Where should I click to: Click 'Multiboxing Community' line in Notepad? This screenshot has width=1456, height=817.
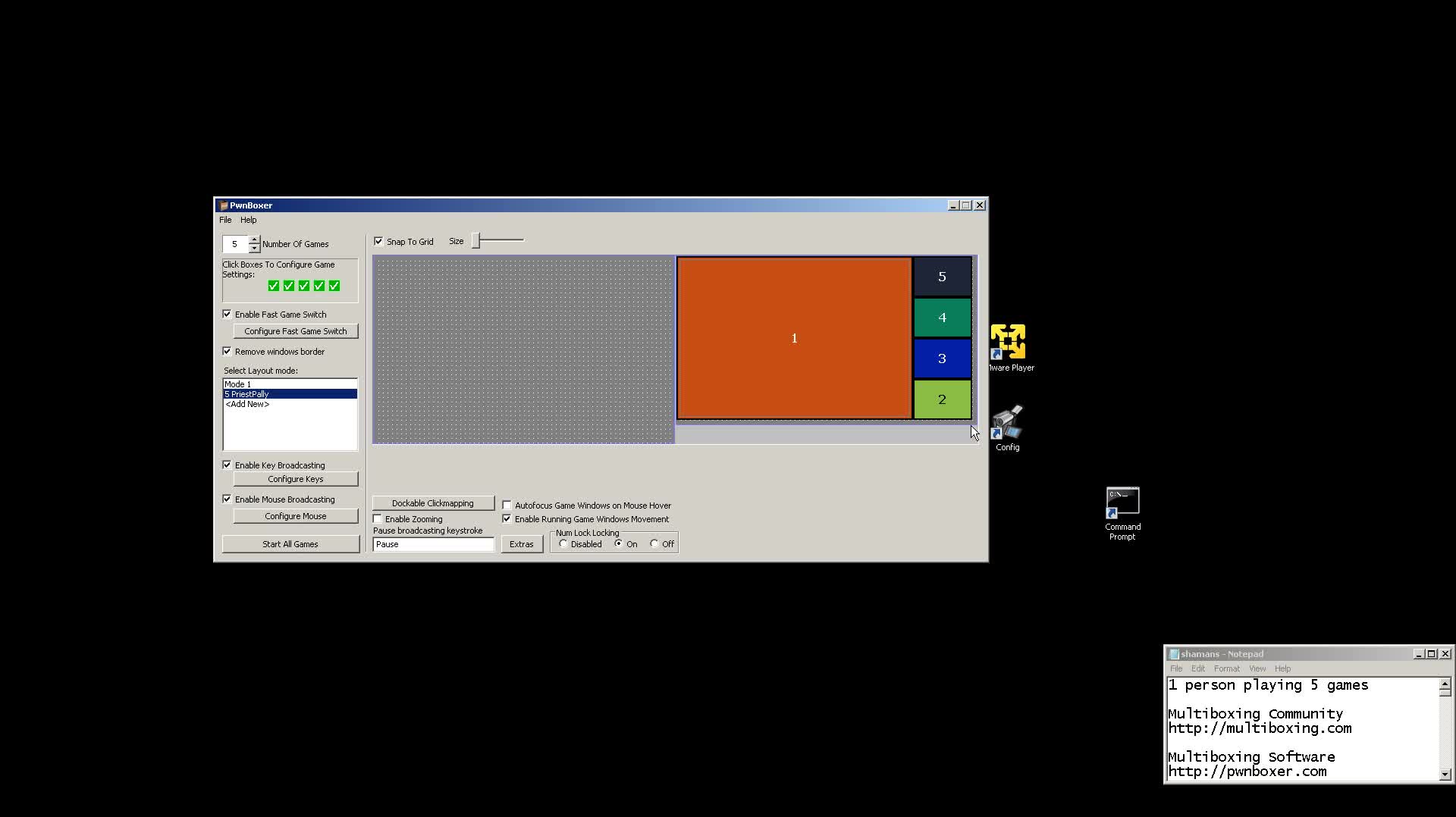click(1255, 714)
